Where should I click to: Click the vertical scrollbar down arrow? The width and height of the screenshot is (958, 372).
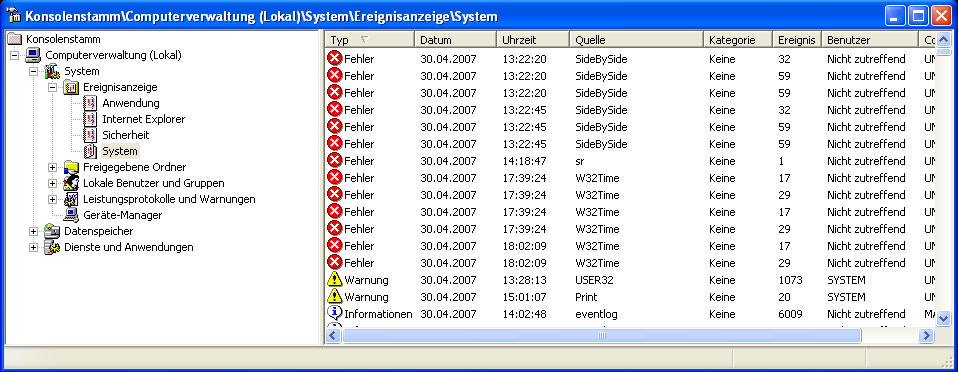tap(943, 319)
